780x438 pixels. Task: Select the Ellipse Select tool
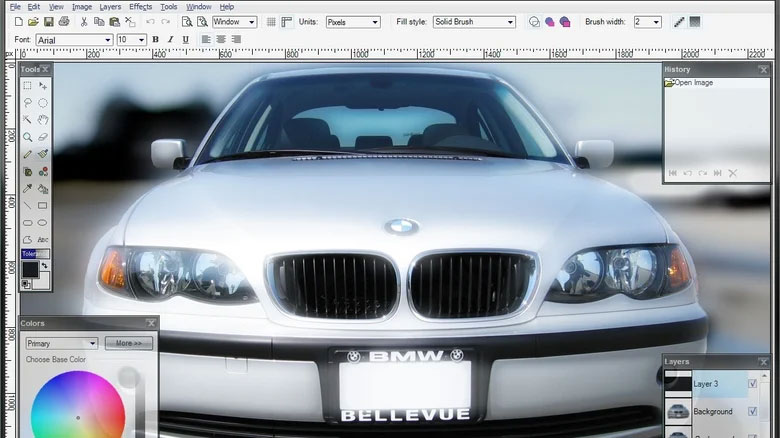pyautogui.click(x=43, y=103)
